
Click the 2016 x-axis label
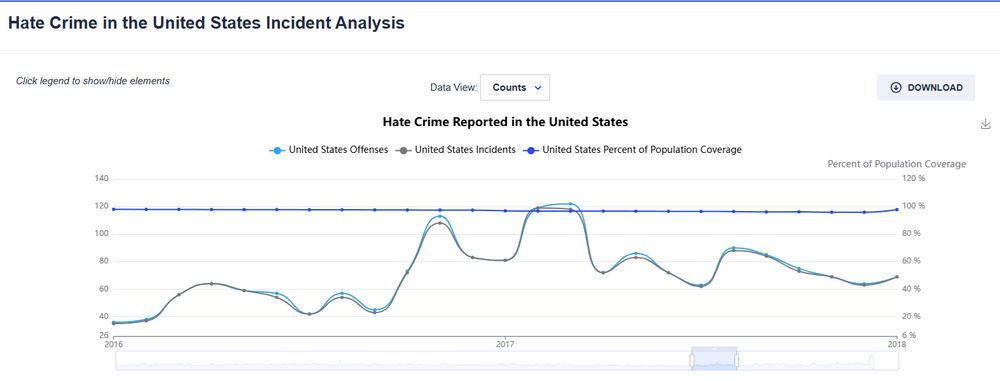click(x=114, y=344)
